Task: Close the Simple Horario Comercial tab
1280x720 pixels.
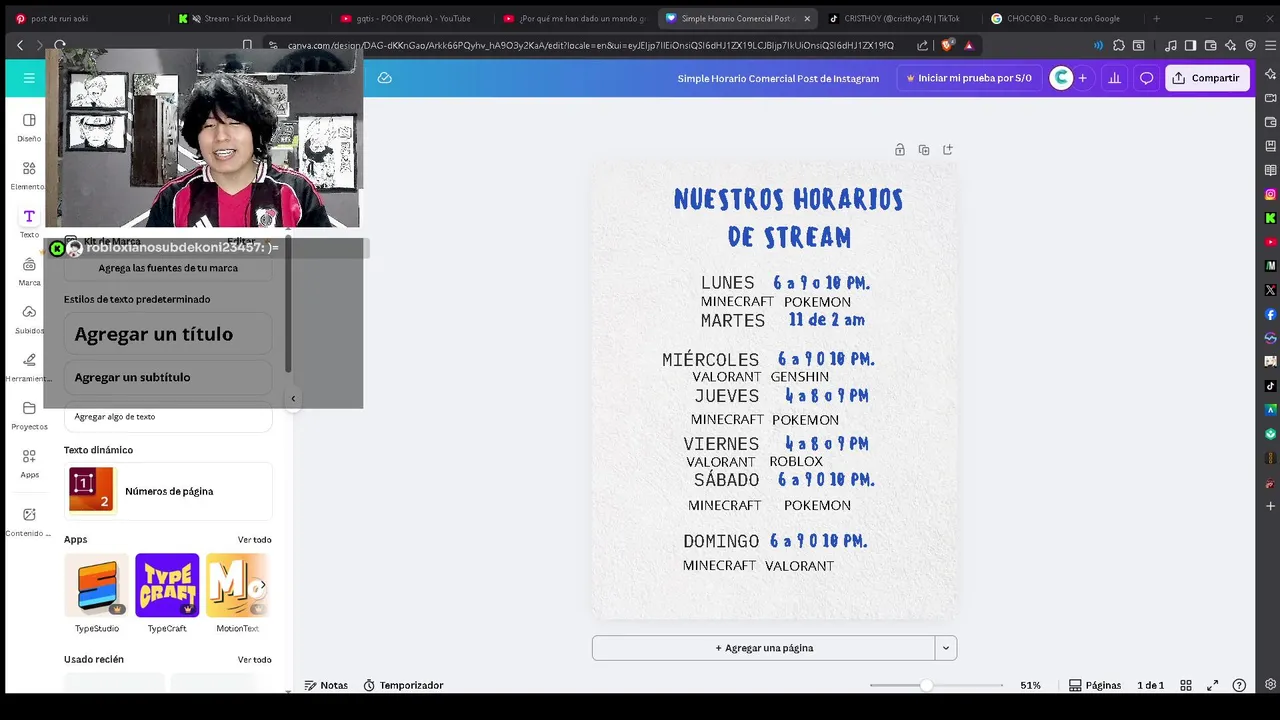Action: click(x=807, y=18)
